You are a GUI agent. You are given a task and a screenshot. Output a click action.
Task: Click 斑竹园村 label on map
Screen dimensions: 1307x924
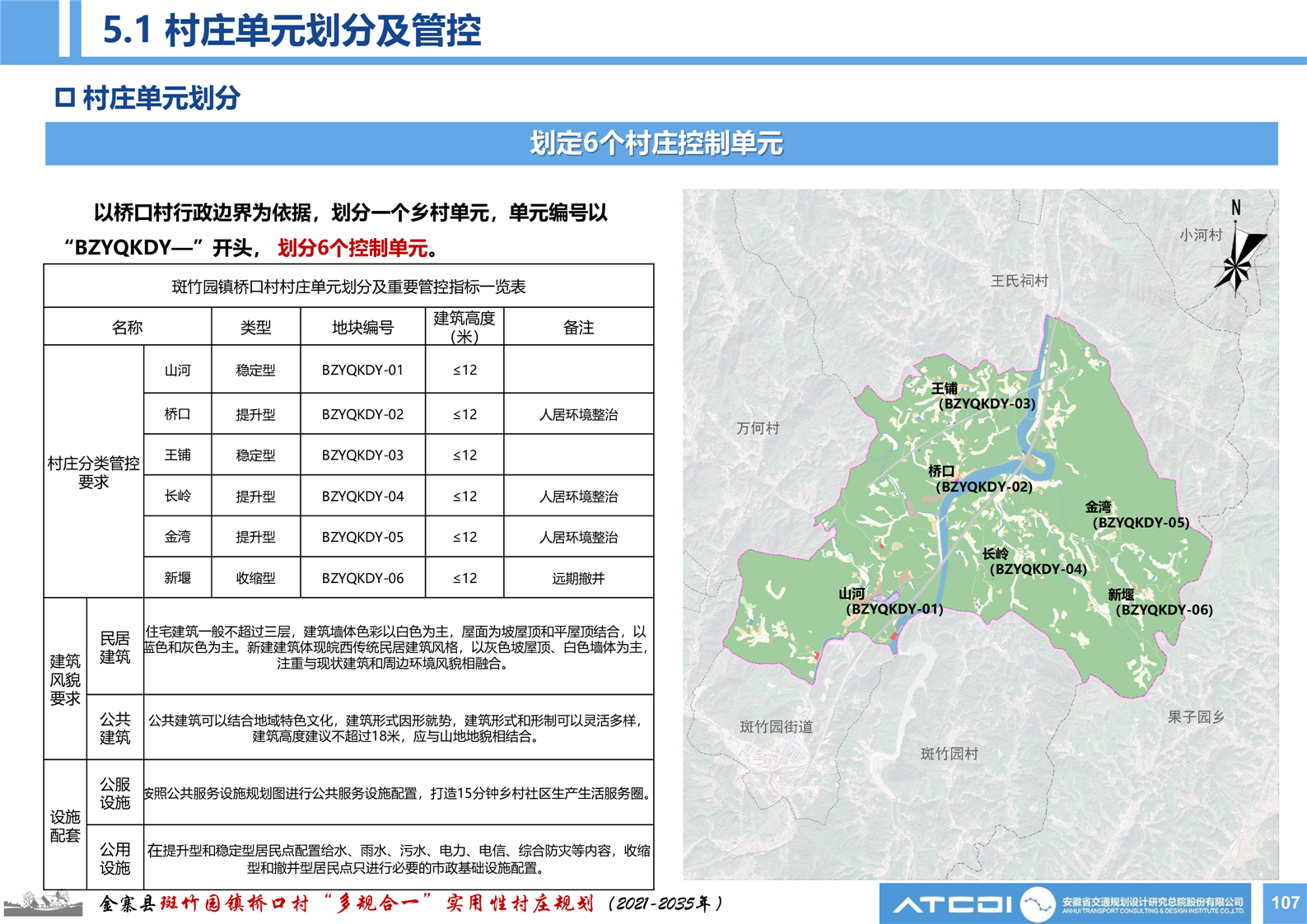click(950, 754)
